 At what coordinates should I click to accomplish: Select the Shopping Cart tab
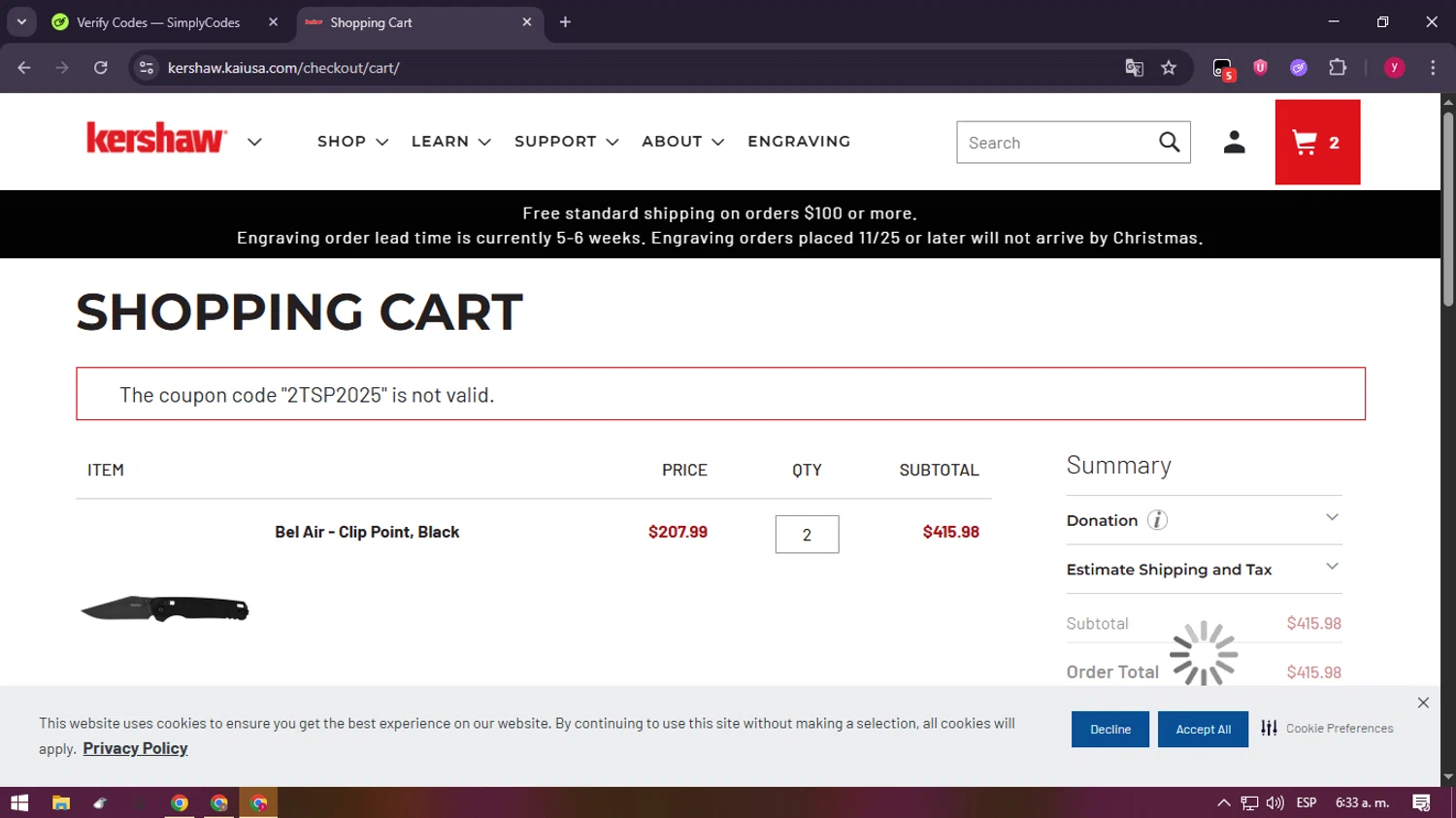(371, 22)
